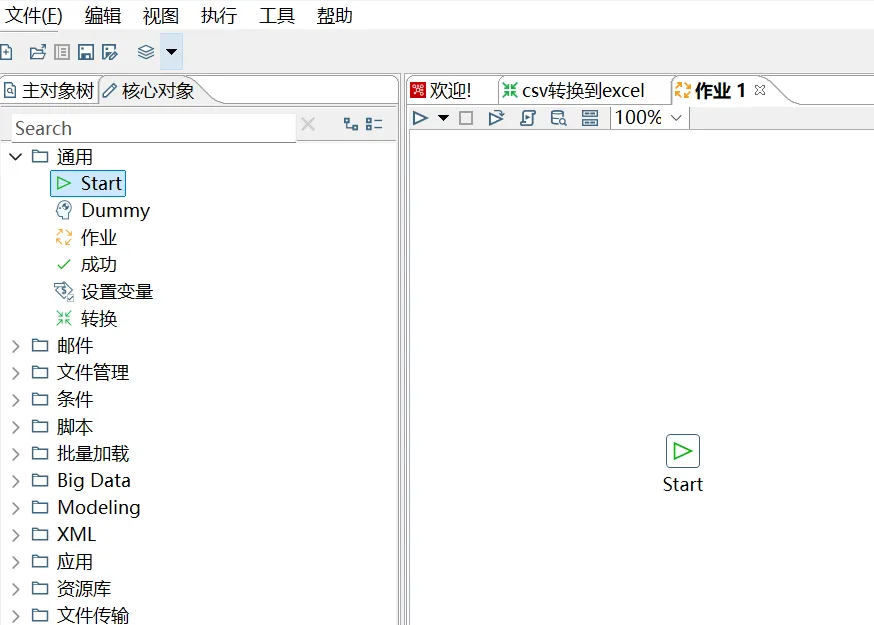Image resolution: width=874 pixels, height=625 pixels.
Task: Open the 工具 menu
Action: pos(276,16)
